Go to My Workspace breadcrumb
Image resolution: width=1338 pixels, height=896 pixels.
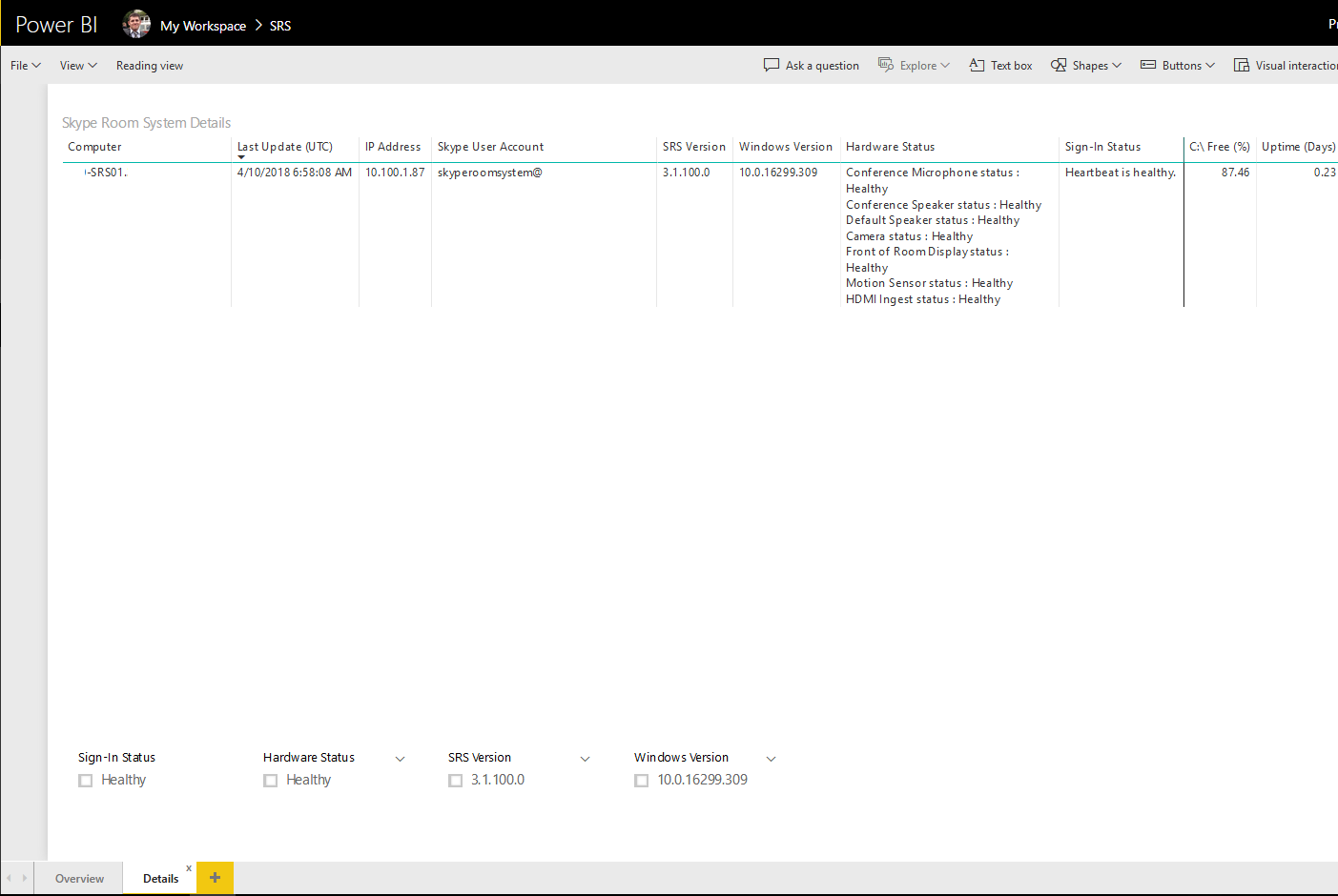(203, 26)
